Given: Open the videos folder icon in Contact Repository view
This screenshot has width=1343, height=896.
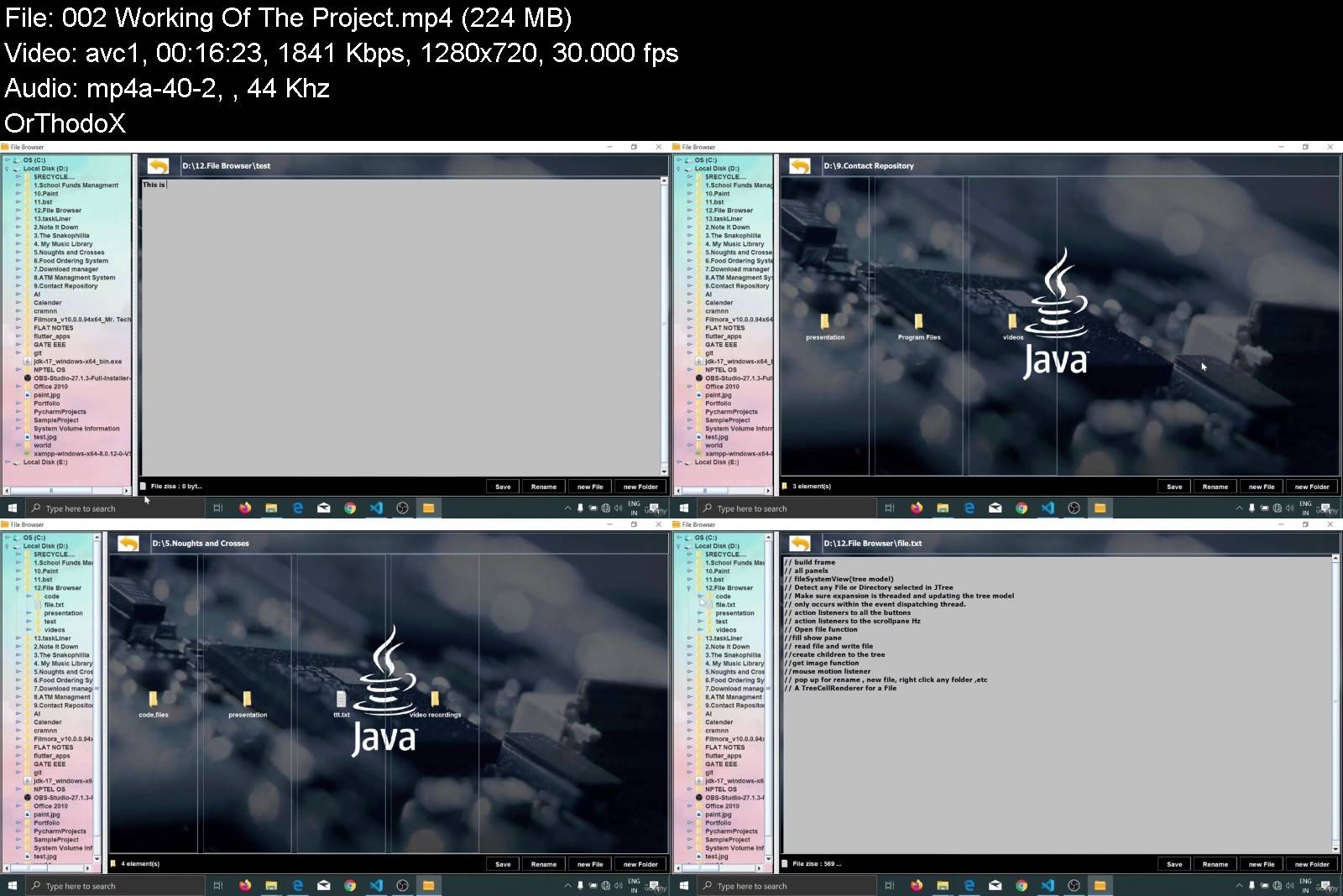Looking at the screenshot, I should pyautogui.click(x=1012, y=321).
